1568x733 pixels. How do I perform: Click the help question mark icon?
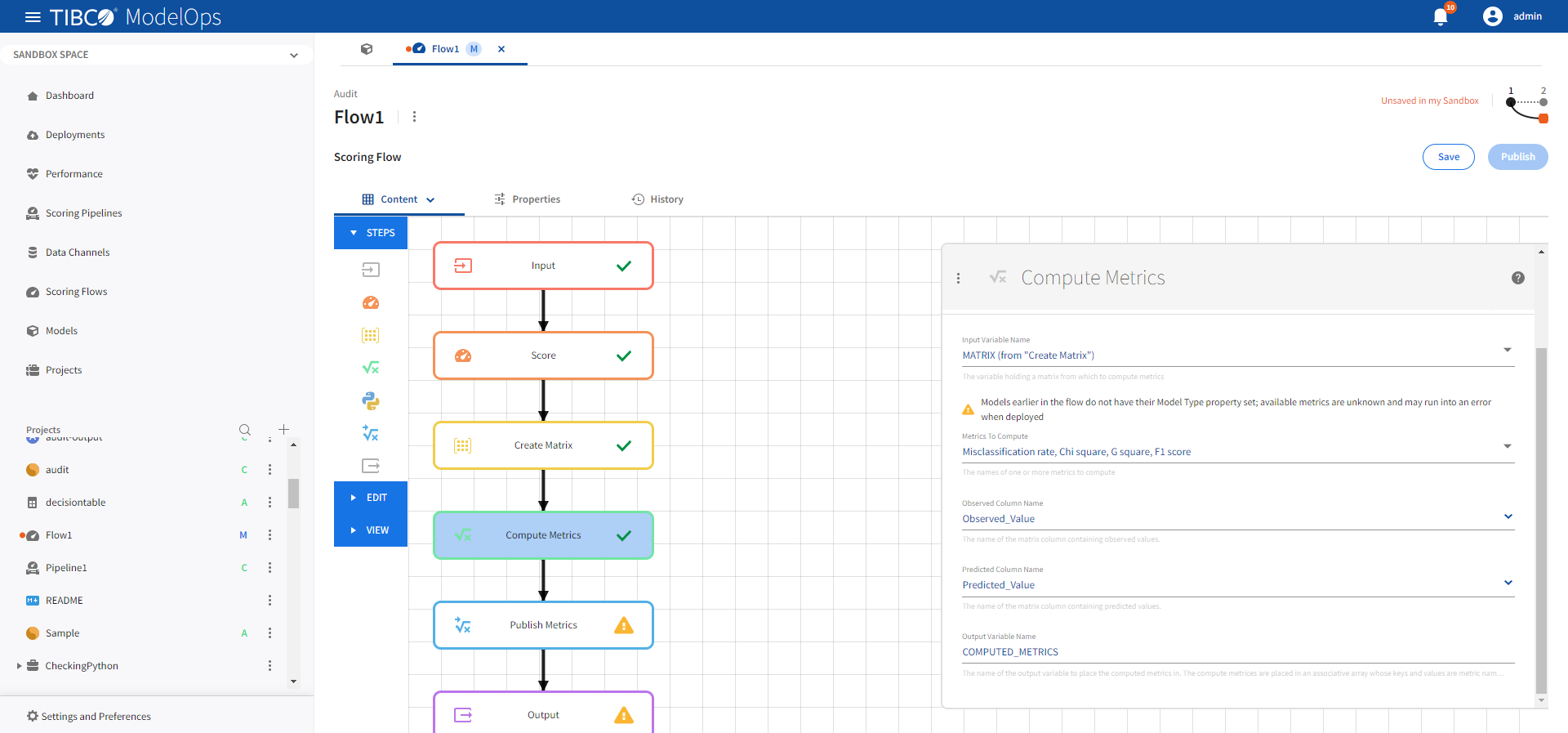pyautogui.click(x=1517, y=278)
